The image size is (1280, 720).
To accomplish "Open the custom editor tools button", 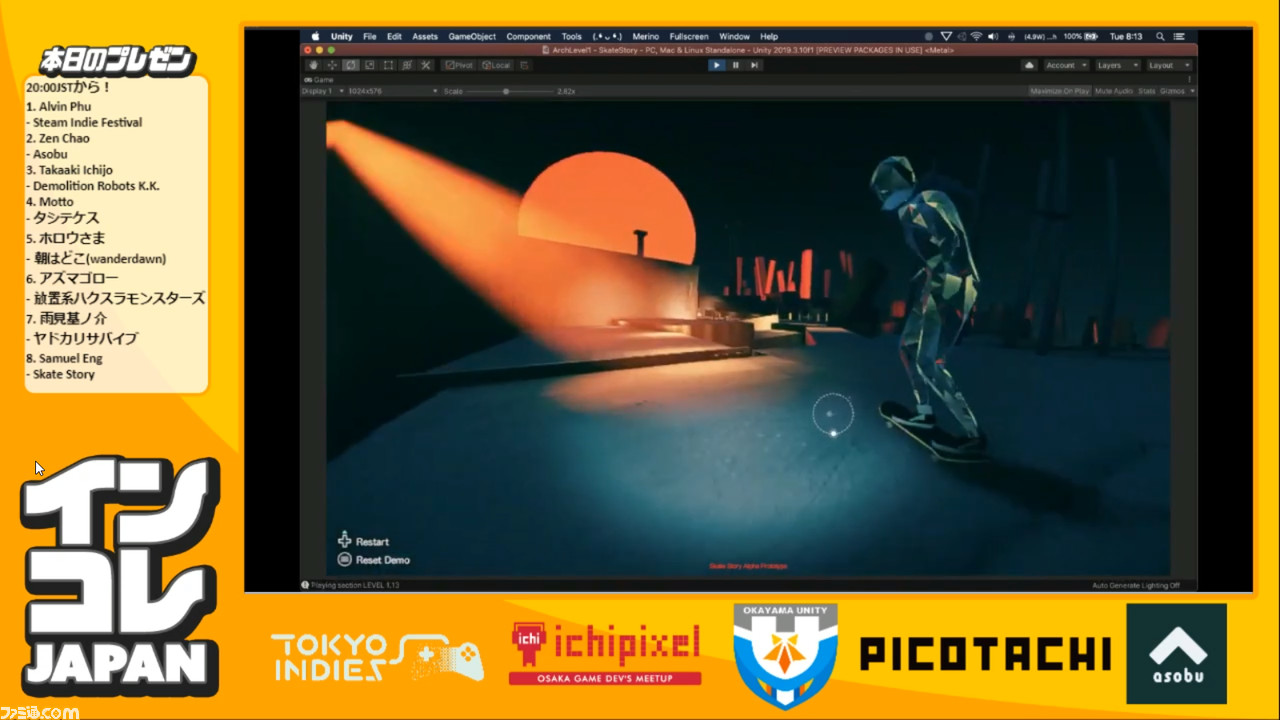I will pos(425,65).
